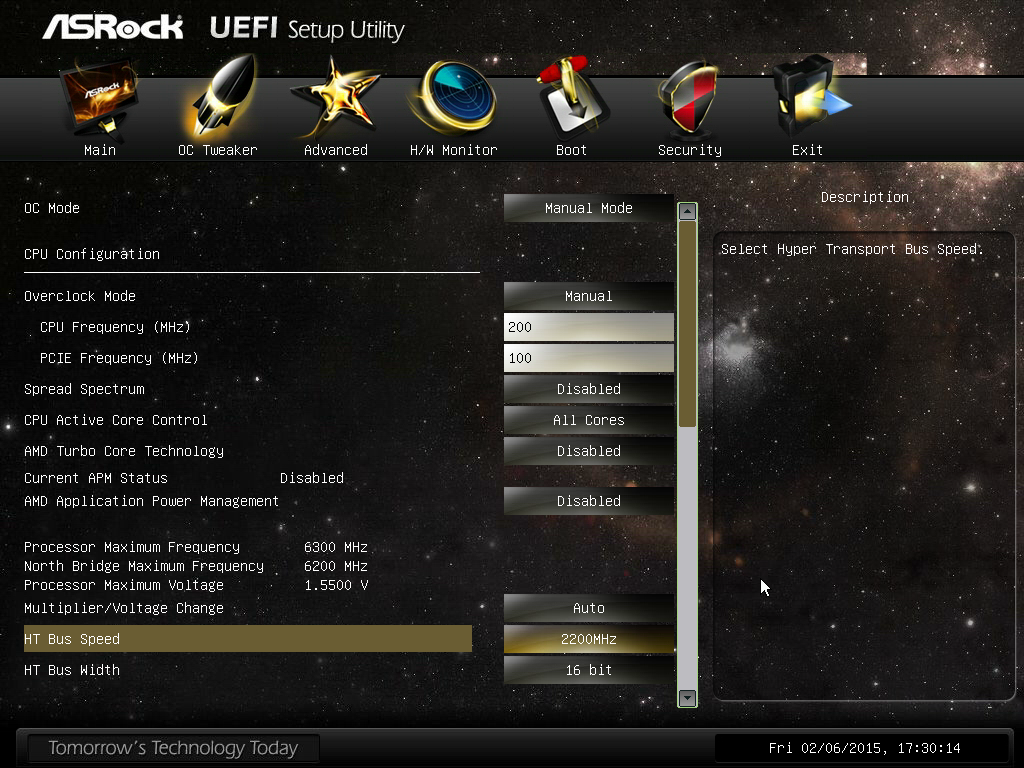Switch to the OC Tweaker tab label

(217, 150)
